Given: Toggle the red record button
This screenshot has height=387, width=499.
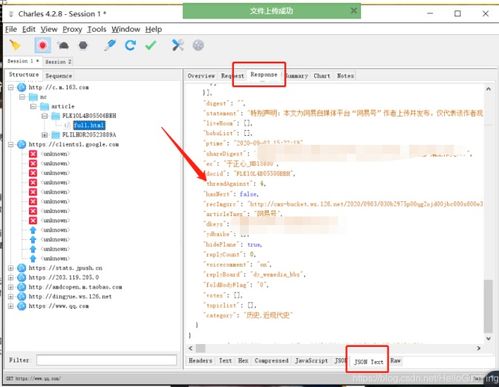Looking at the screenshot, I should point(43,45).
